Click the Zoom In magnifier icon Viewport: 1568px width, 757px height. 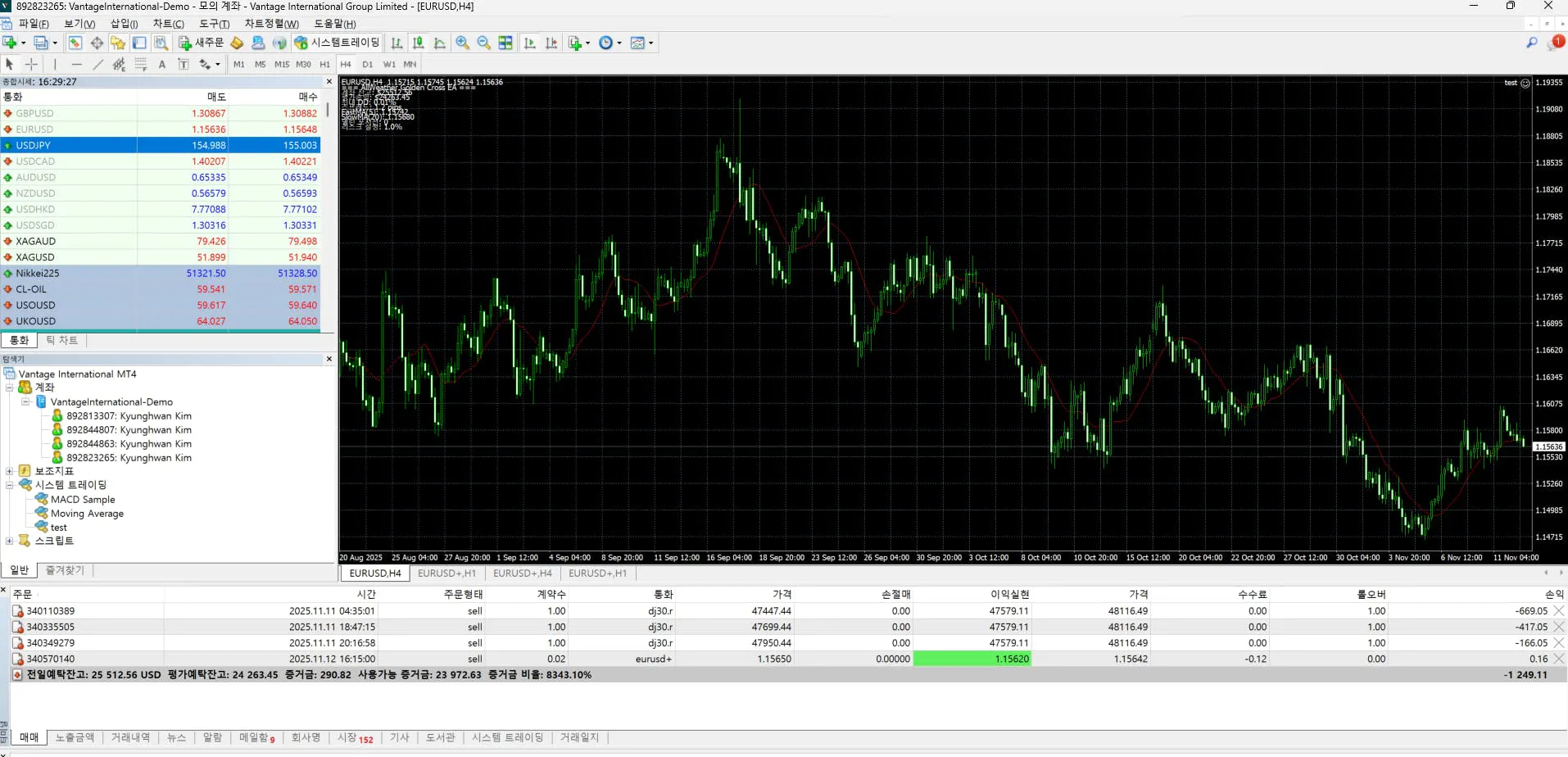click(x=463, y=43)
